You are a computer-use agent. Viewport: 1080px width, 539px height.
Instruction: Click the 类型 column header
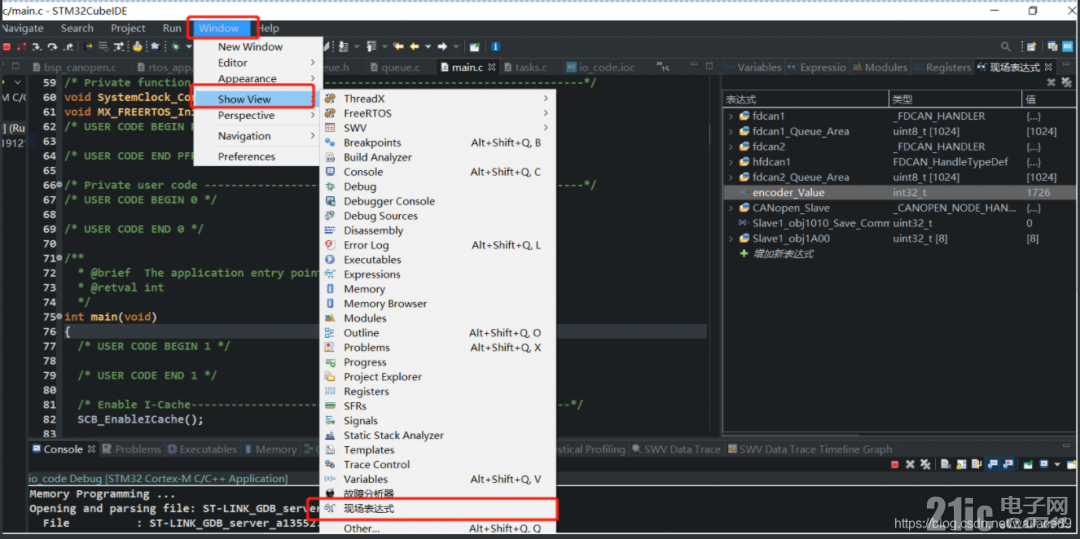click(955, 99)
